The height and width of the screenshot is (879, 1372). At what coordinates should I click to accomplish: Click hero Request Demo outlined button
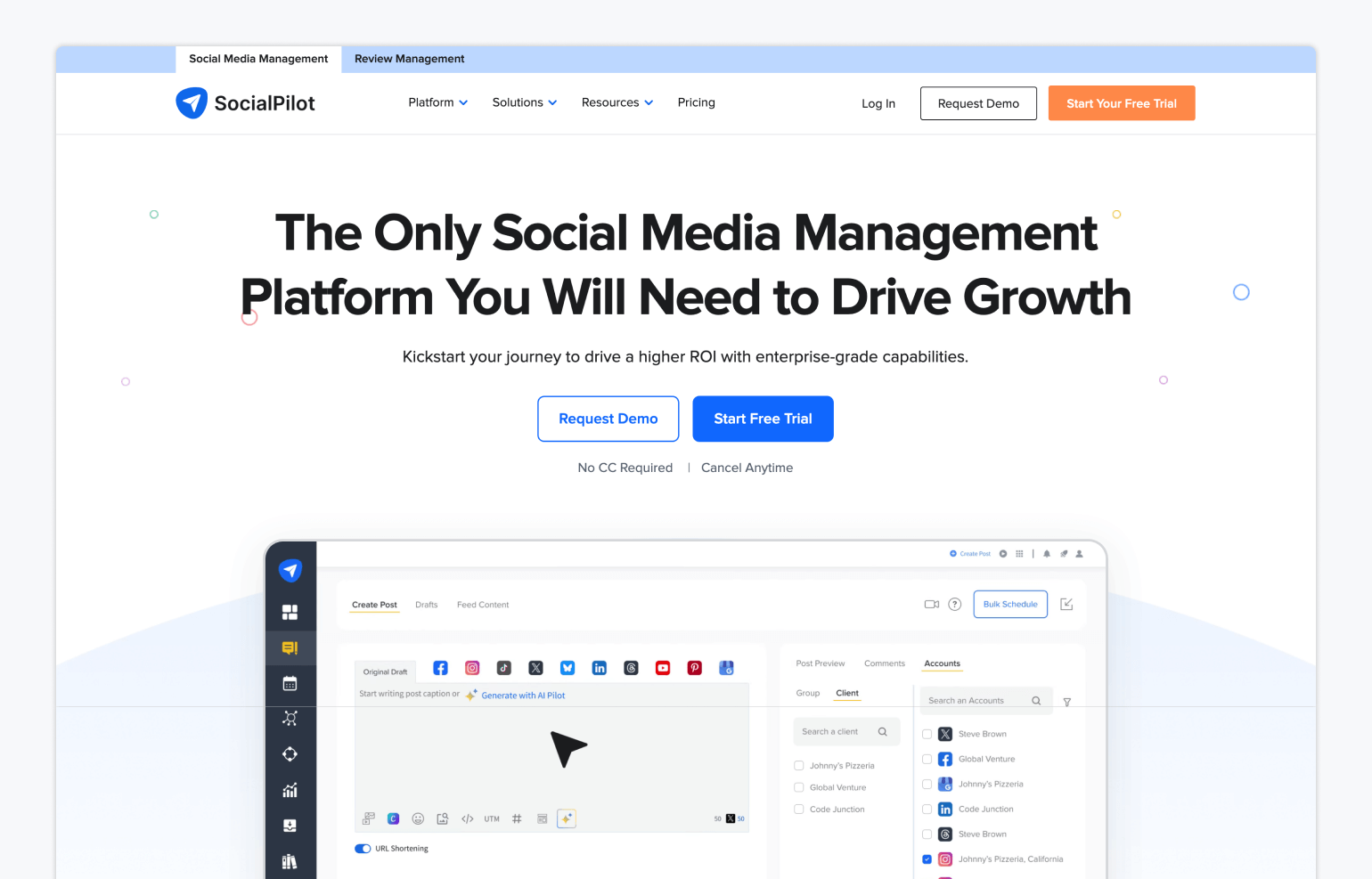click(x=608, y=419)
